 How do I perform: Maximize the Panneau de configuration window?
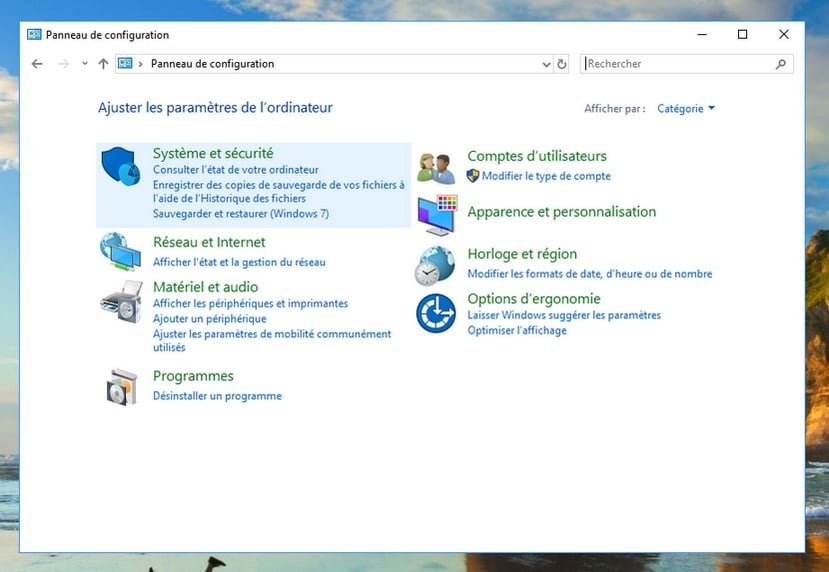742,34
